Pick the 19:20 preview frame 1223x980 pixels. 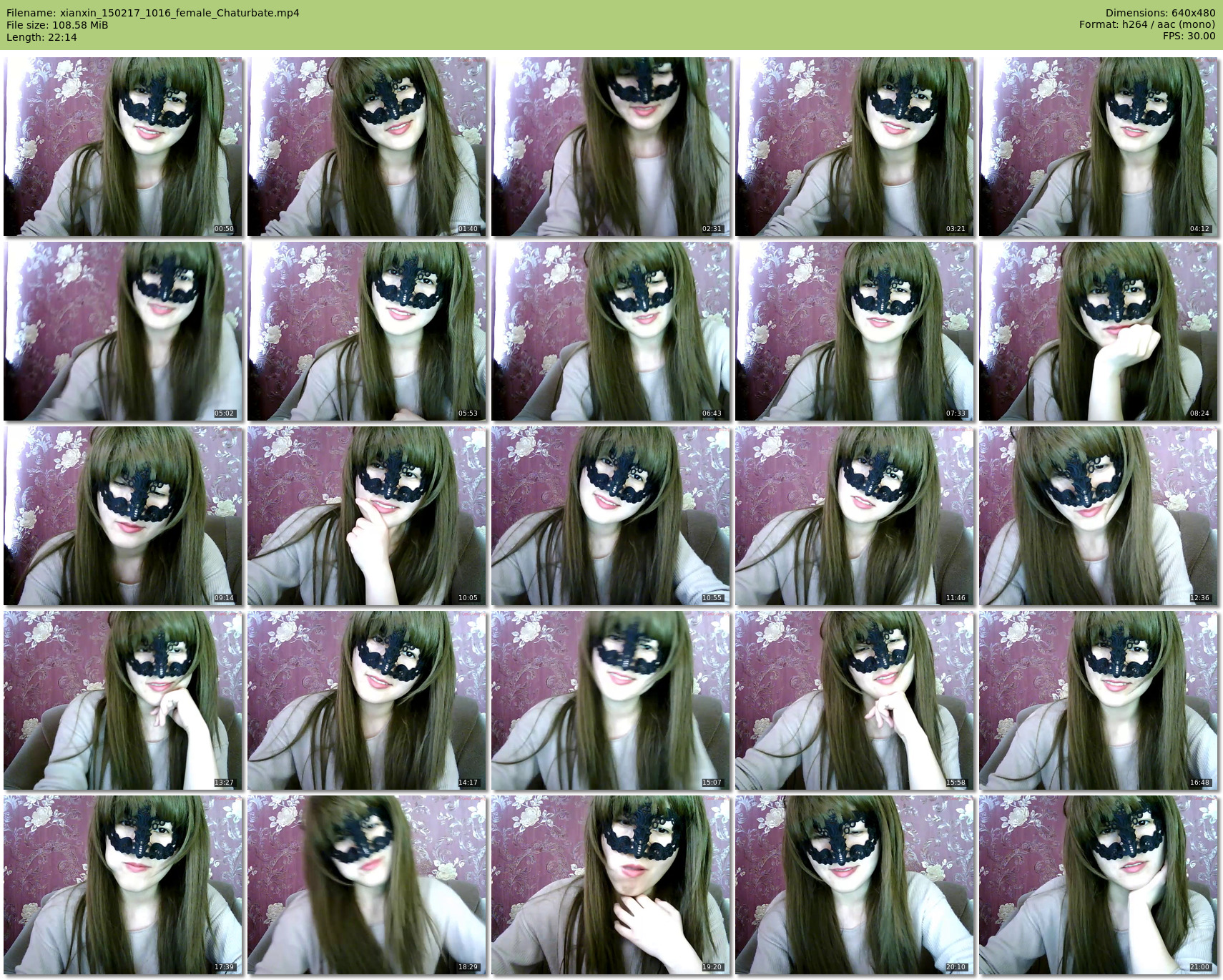point(611,885)
